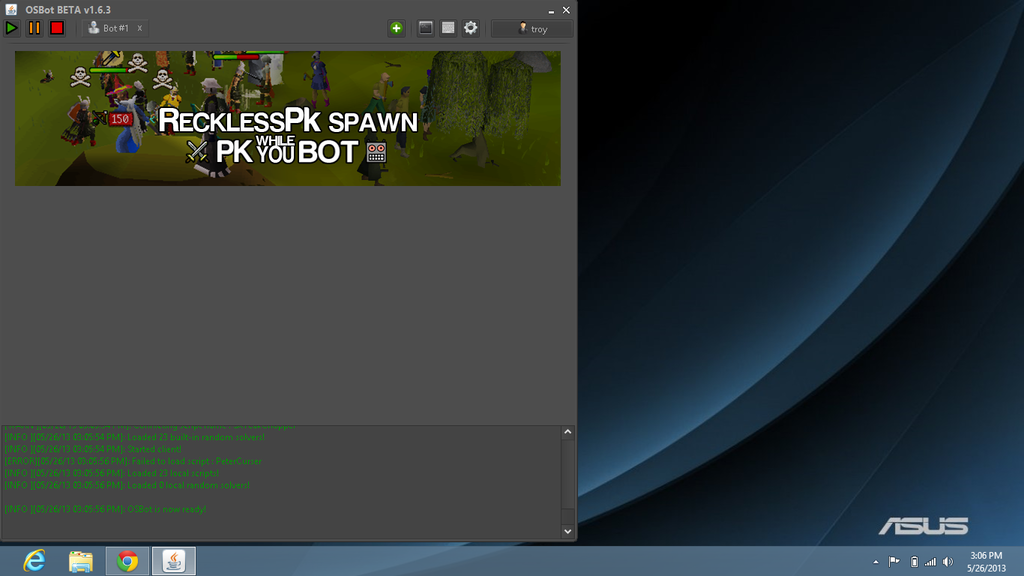Select the 'Loaded 23 local scripts!' log line
1024x576 pixels.
click(112, 473)
